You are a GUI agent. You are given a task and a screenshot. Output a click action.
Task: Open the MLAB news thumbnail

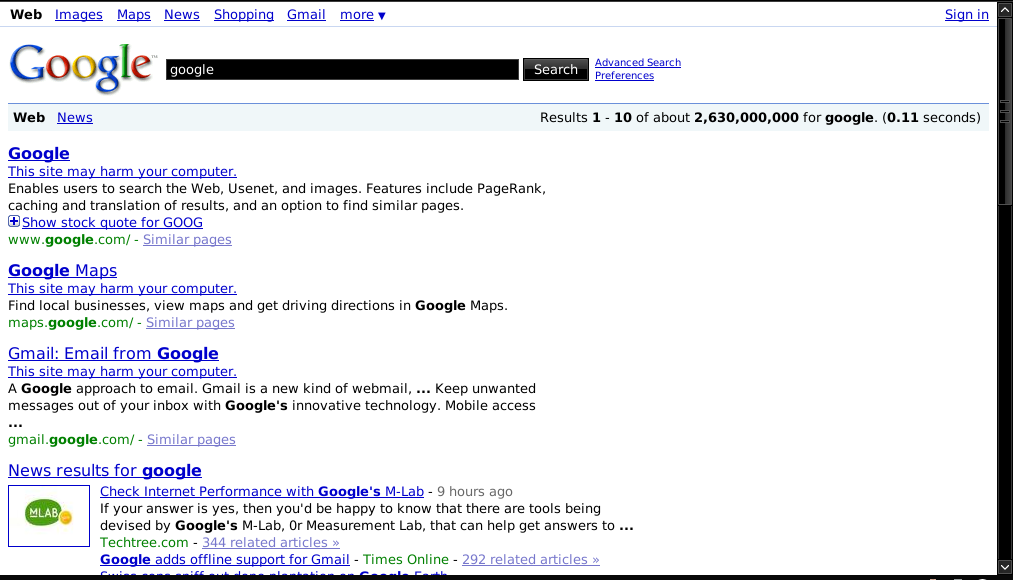click(49, 516)
